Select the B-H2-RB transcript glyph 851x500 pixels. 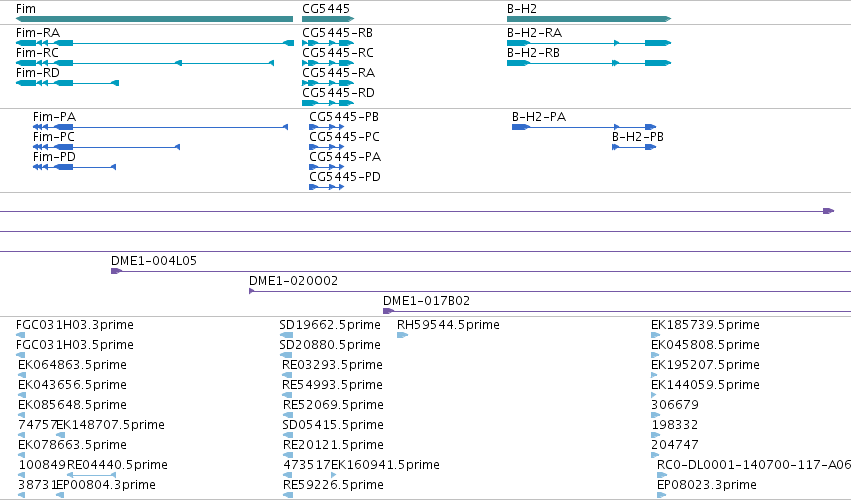[x=589, y=63]
